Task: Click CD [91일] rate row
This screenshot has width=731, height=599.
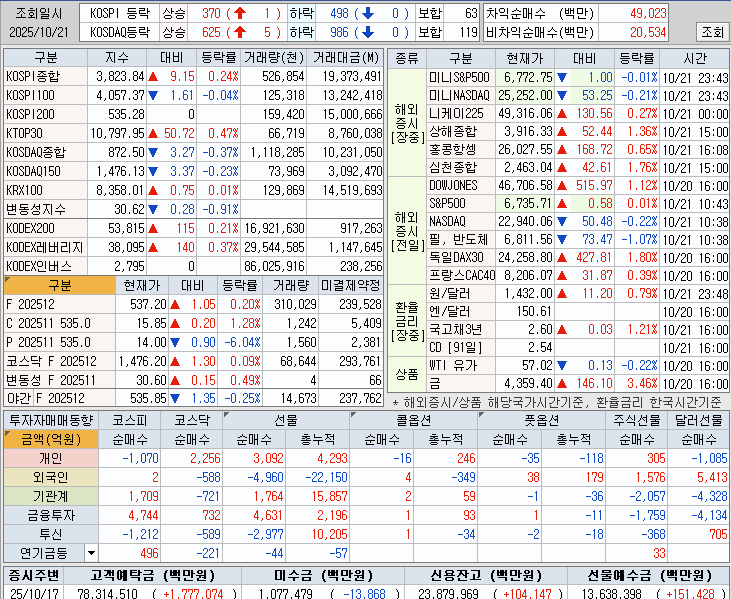Action: (x=578, y=348)
